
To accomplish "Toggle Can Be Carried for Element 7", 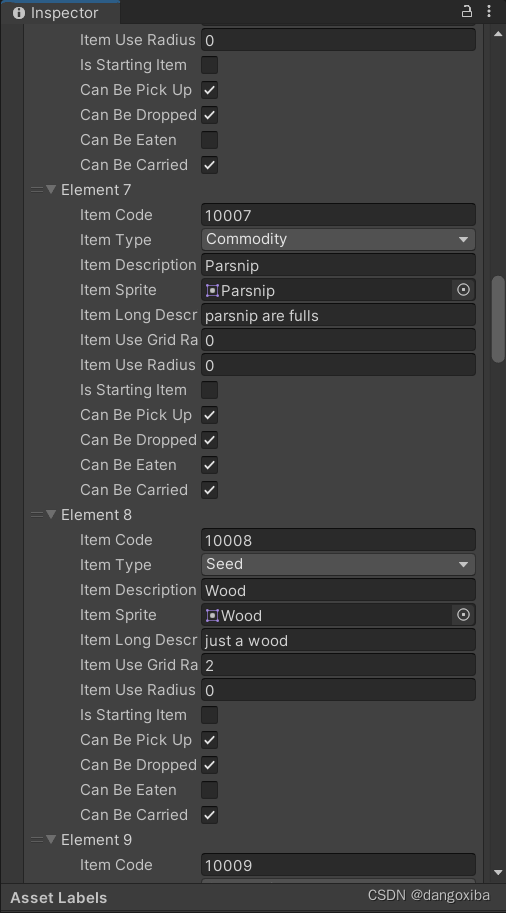I will point(210,490).
